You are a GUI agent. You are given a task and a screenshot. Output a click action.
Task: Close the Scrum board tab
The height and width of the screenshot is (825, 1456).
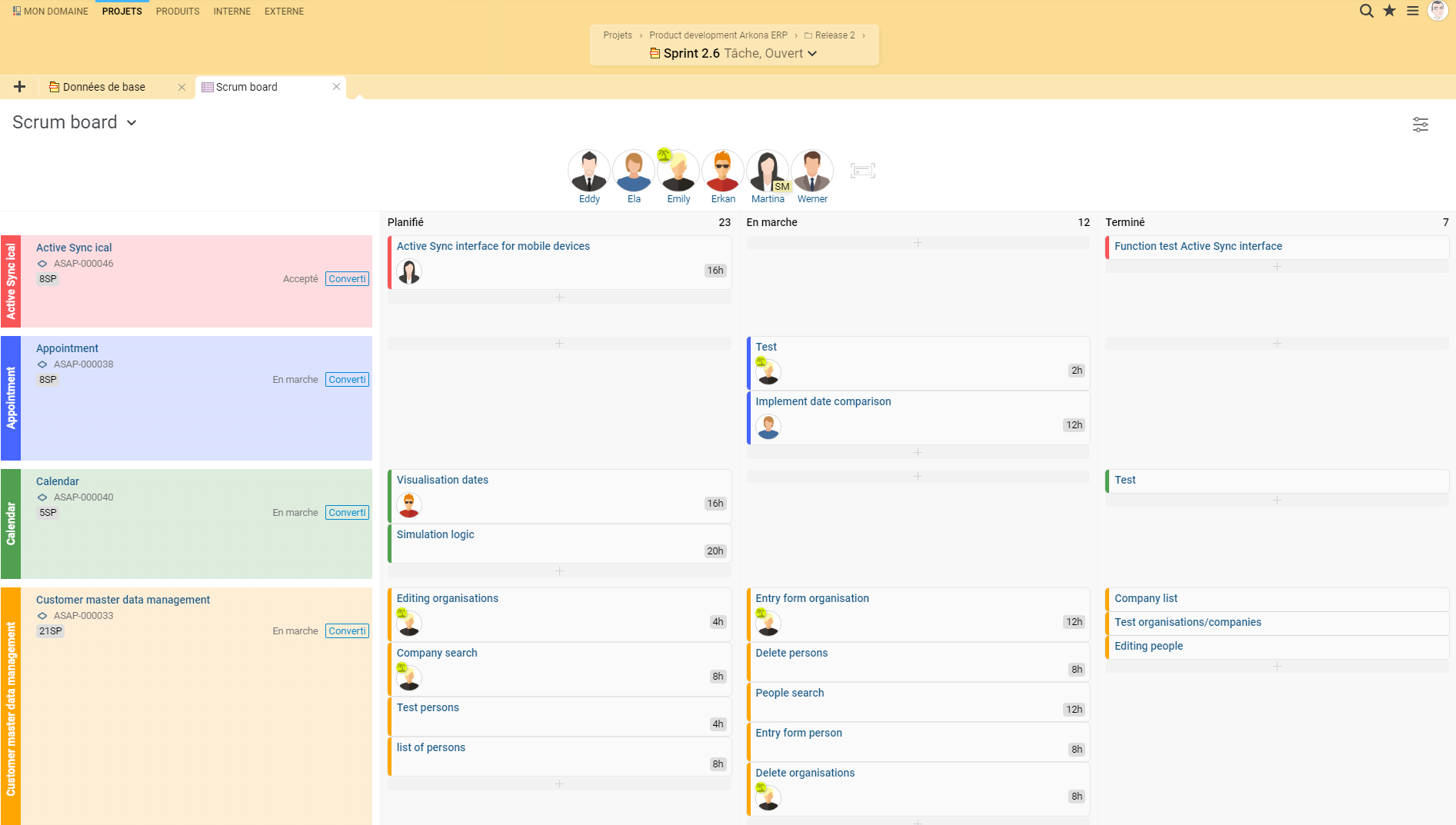[x=336, y=87]
